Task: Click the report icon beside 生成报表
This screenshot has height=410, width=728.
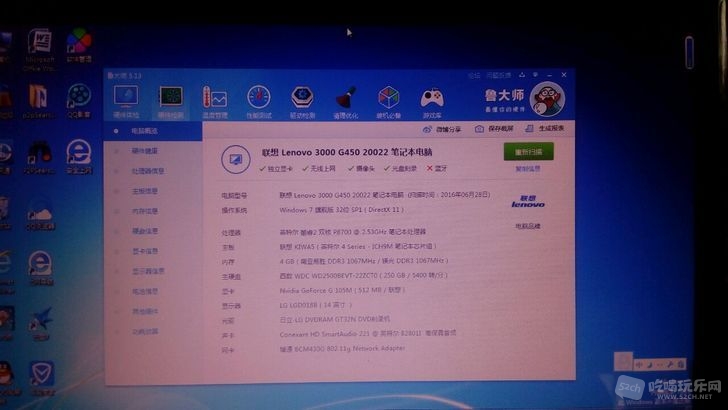Action: (x=529, y=129)
